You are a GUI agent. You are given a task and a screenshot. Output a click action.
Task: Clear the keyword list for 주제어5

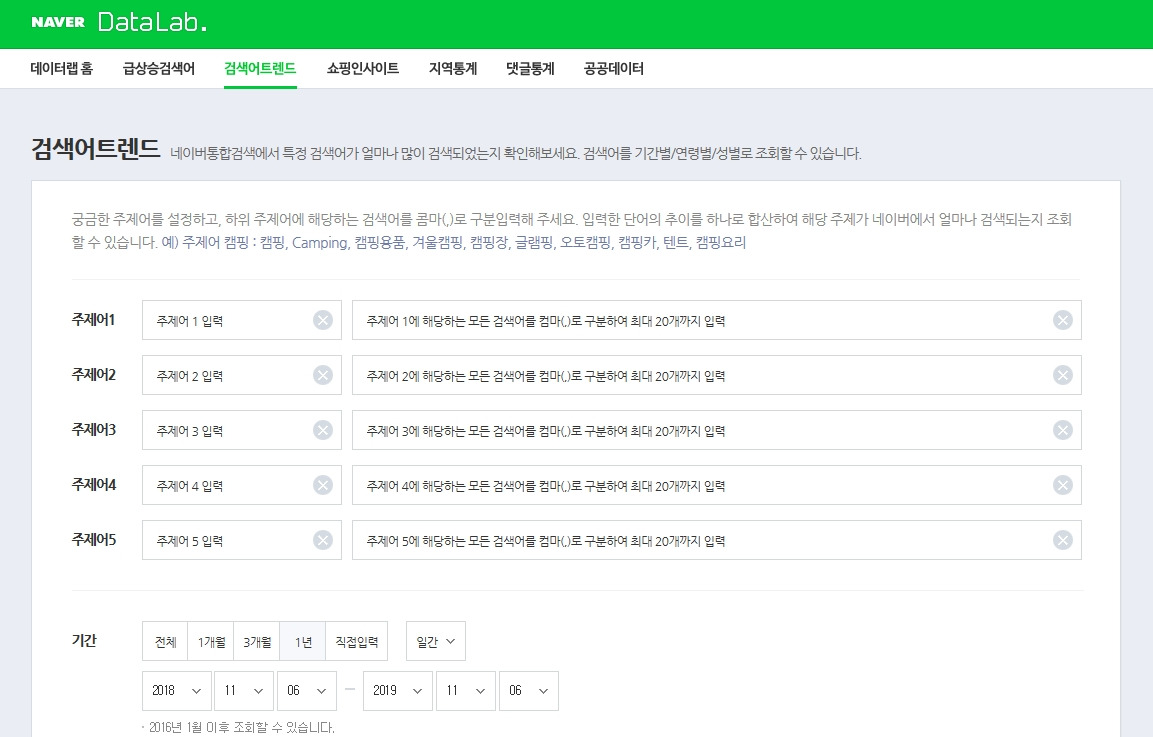click(x=1063, y=539)
